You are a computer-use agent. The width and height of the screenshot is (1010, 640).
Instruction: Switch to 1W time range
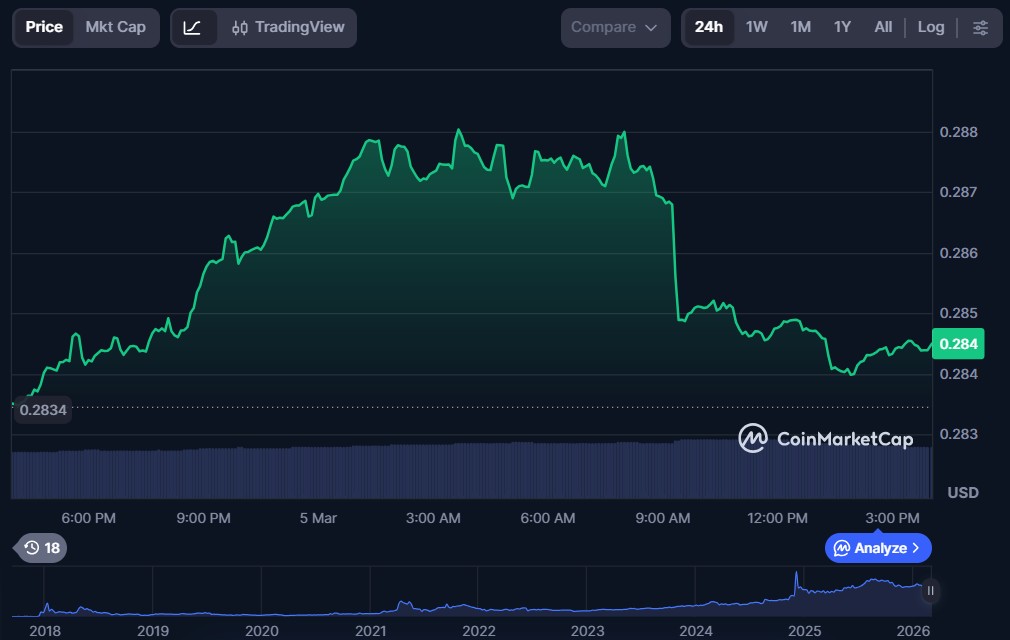(x=757, y=27)
